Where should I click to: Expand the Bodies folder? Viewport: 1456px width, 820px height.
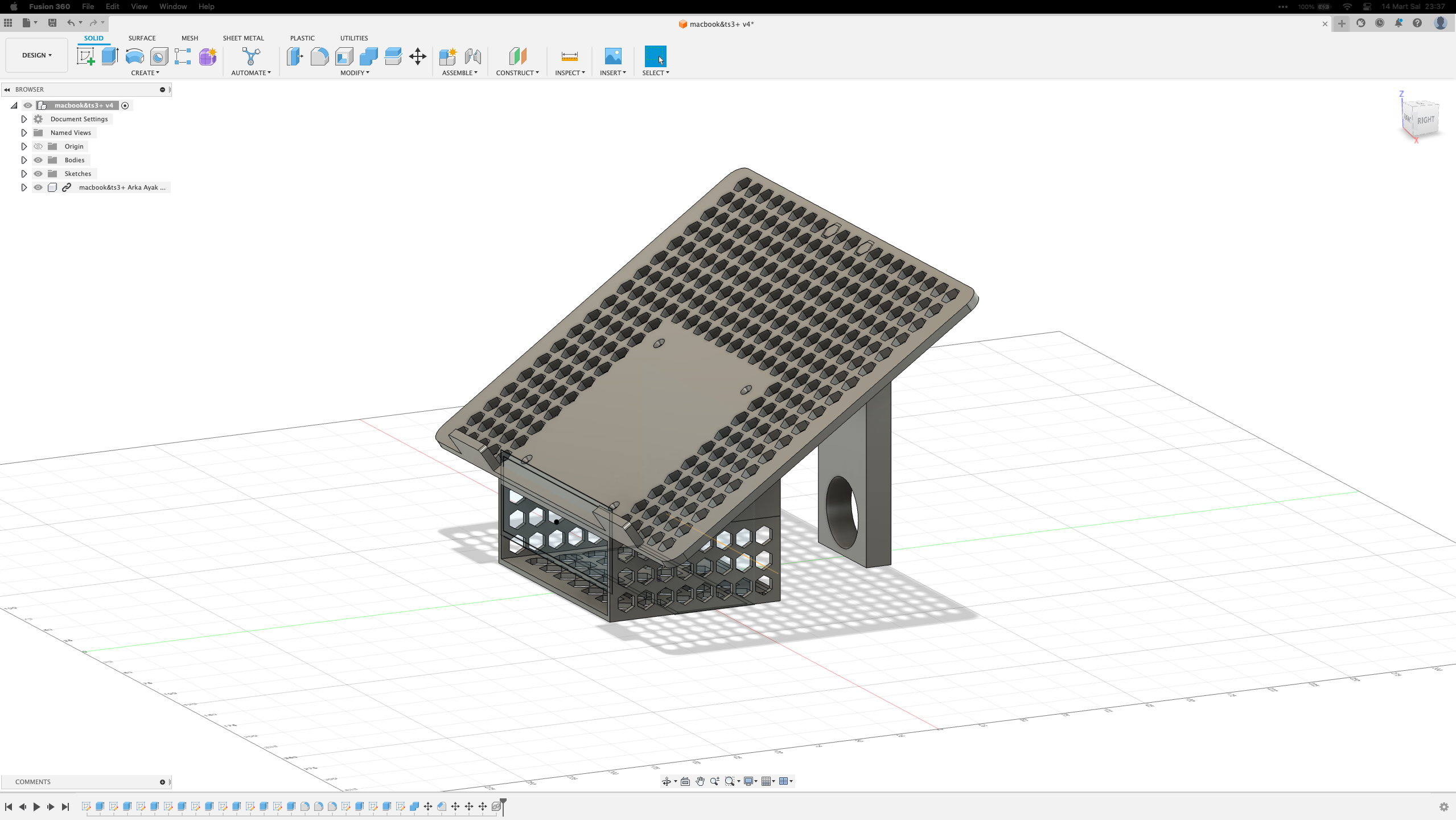click(x=24, y=160)
